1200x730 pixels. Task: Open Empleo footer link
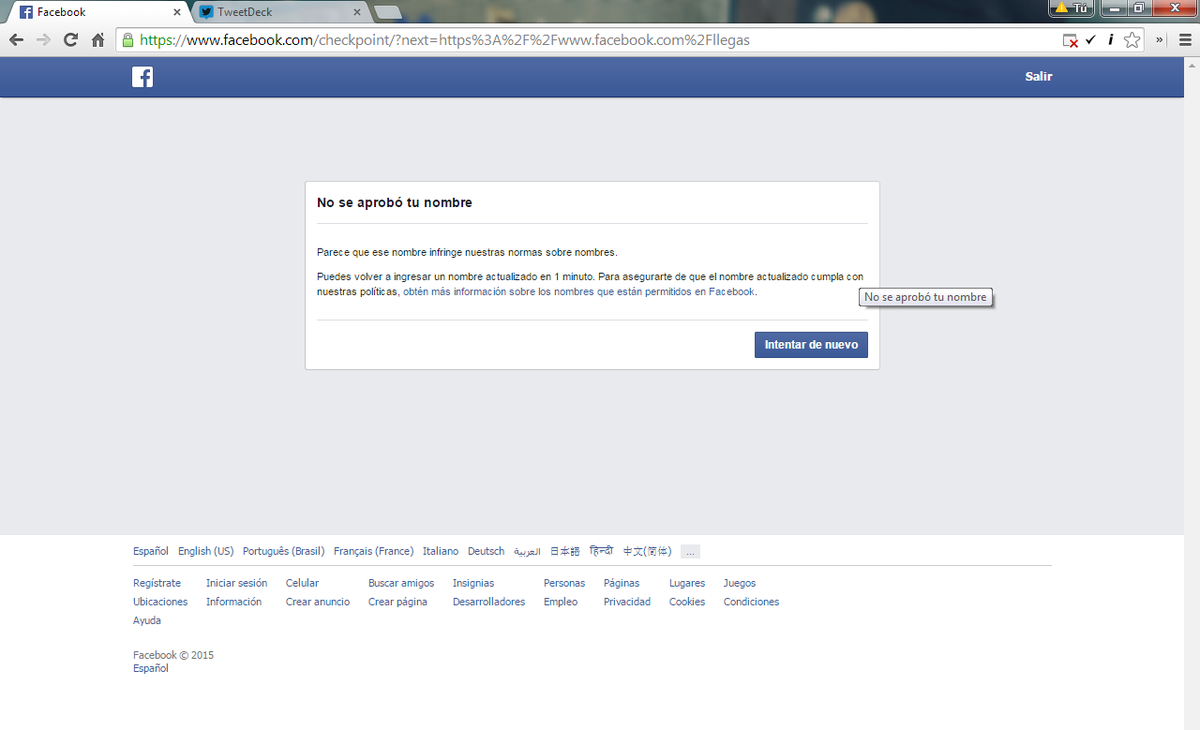(561, 602)
